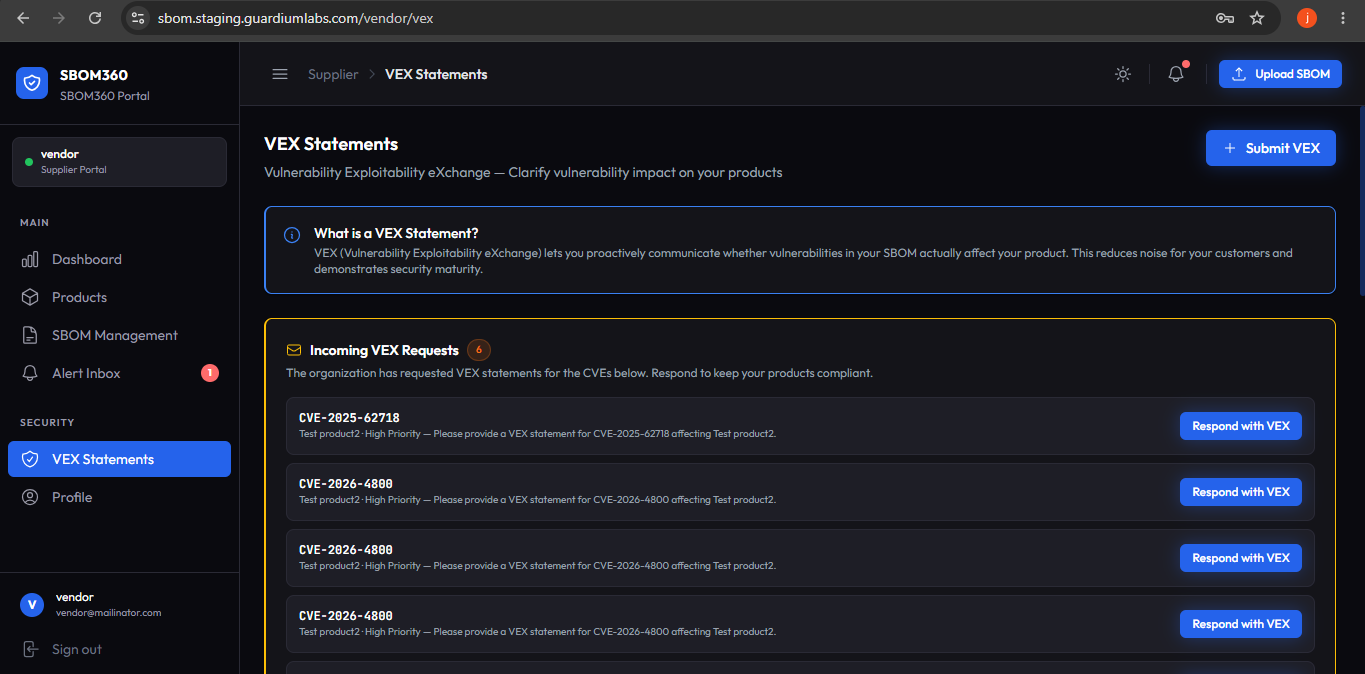Go back with browser back arrow

(23, 18)
